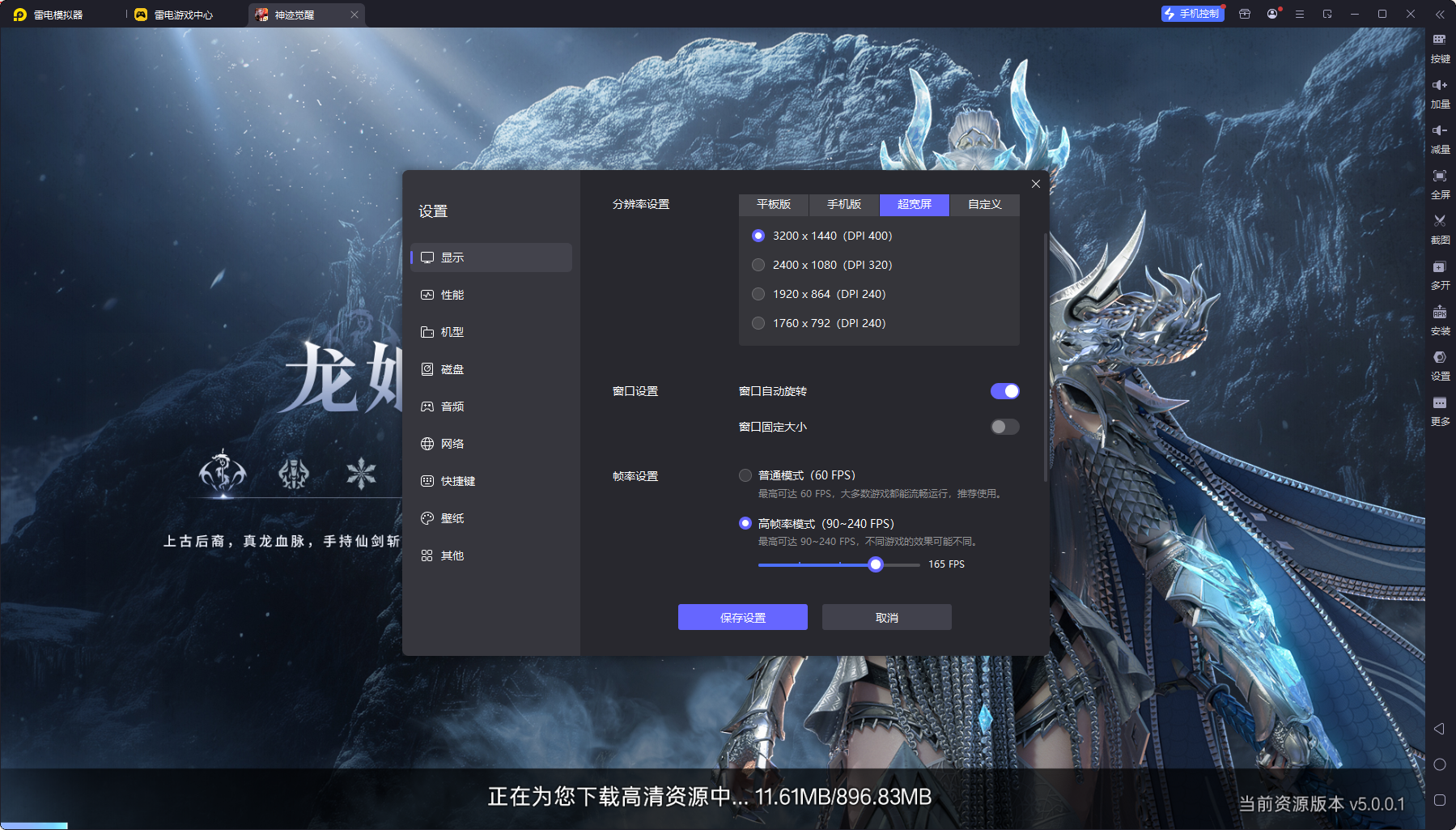This screenshot has height=830, width=1456.
Task: Show 更多 tools in the right toolbar
Action: tap(1440, 410)
